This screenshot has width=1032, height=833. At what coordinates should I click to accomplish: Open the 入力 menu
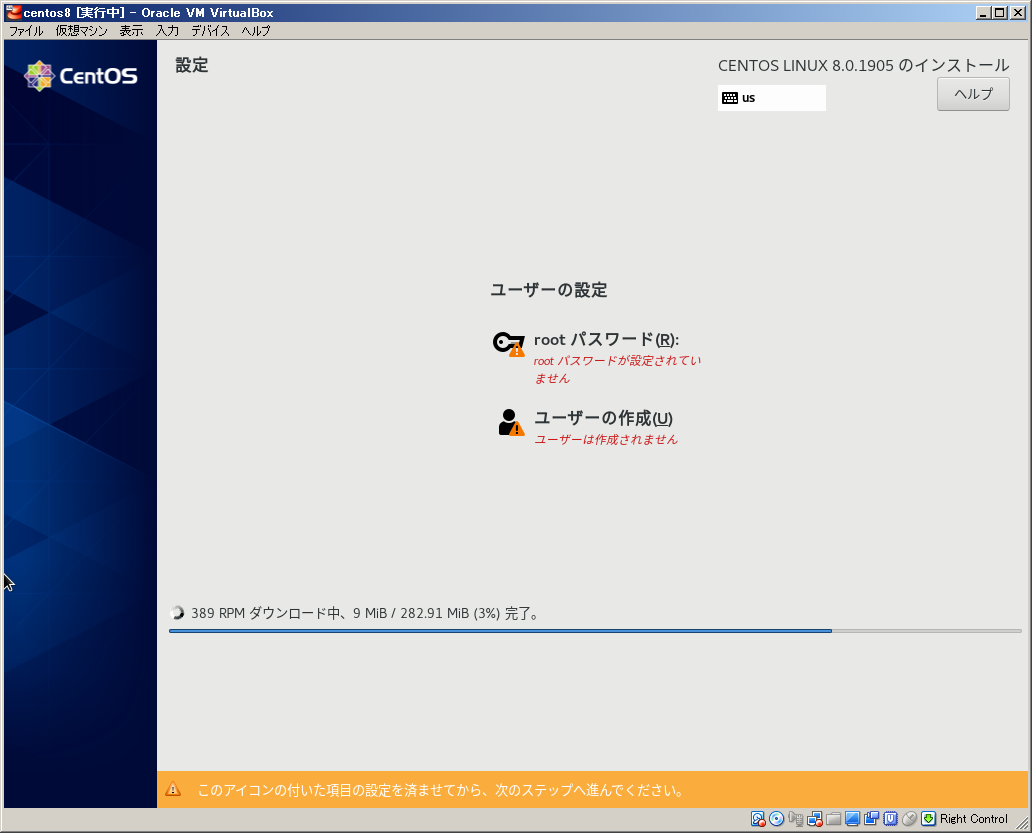pos(167,31)
